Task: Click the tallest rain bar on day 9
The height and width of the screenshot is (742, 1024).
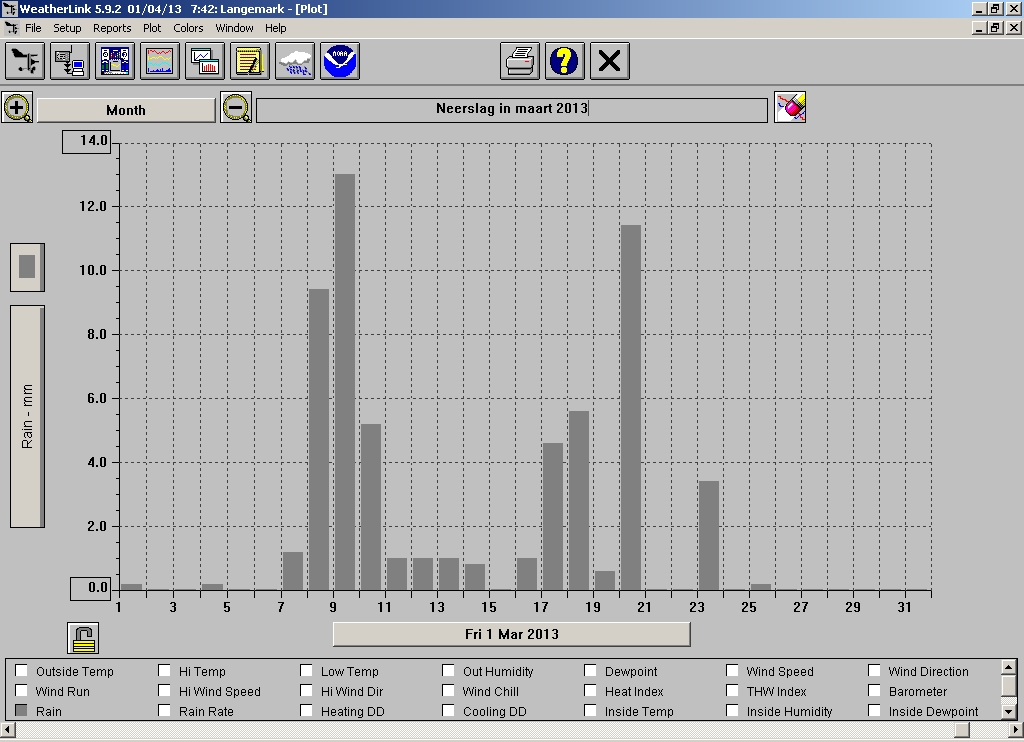Action: click(345, 382)
